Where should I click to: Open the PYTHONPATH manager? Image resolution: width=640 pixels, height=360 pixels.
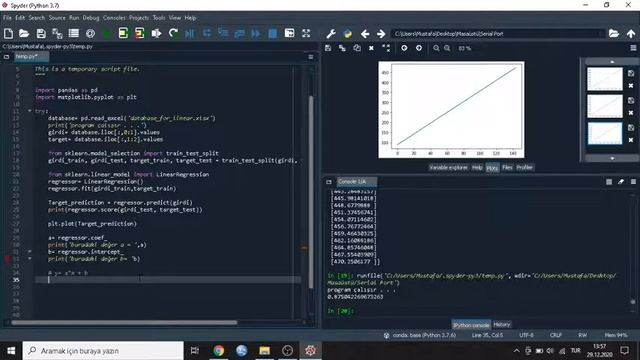tap(348, 33)
